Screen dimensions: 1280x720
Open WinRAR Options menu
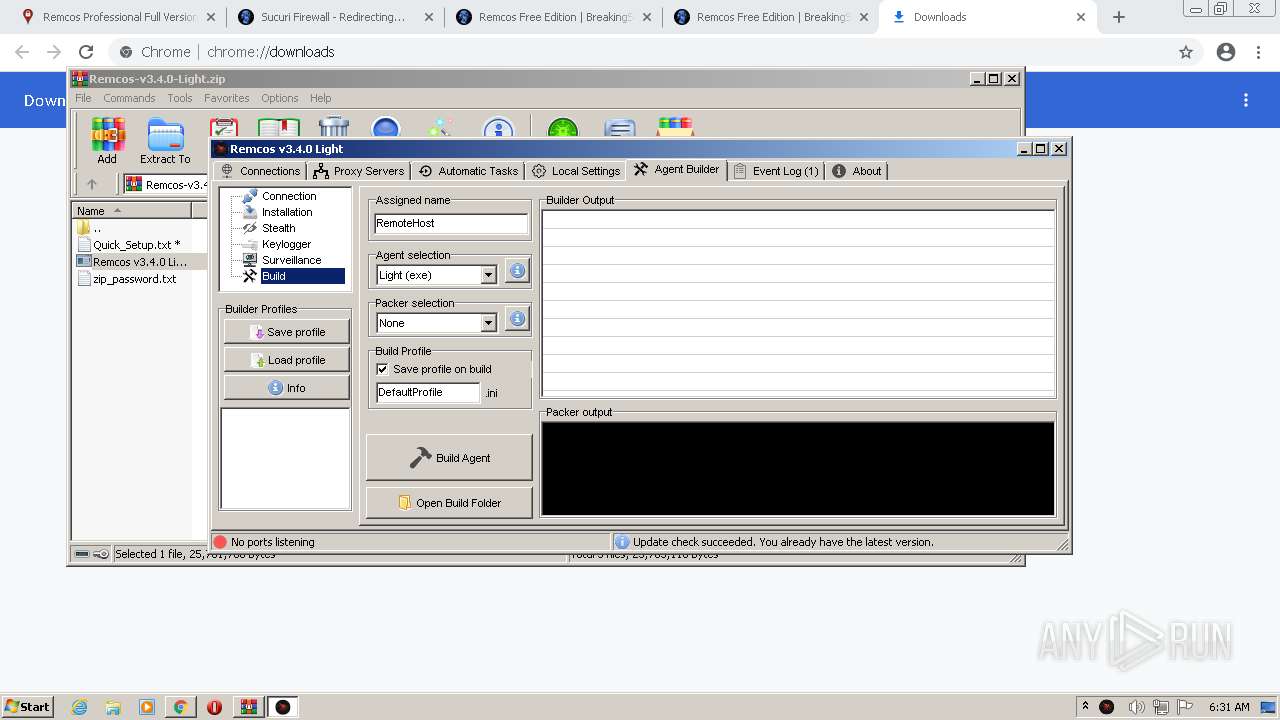coord(280,98)
